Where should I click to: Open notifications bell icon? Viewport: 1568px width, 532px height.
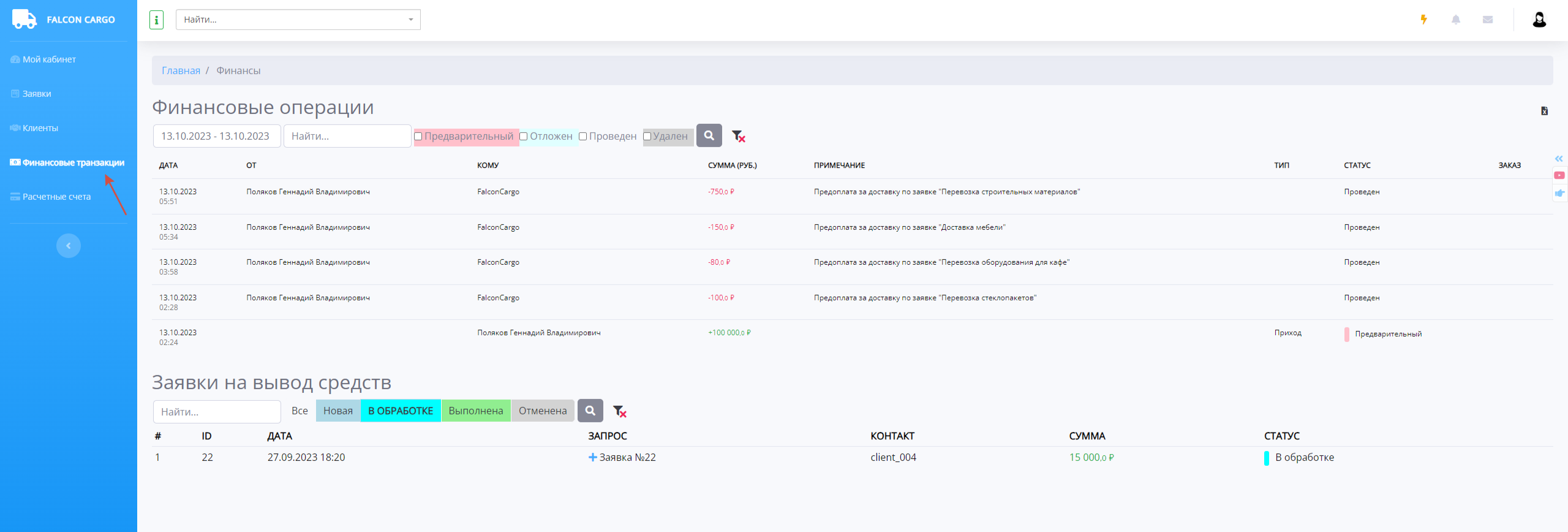pos(1456,20)
